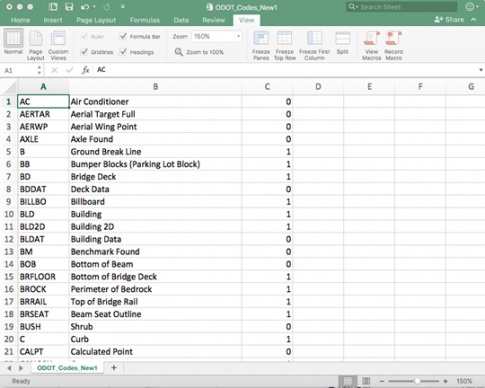
Task: Click the zoom slider handle in status bar
Action: click(x=417, y=381)
